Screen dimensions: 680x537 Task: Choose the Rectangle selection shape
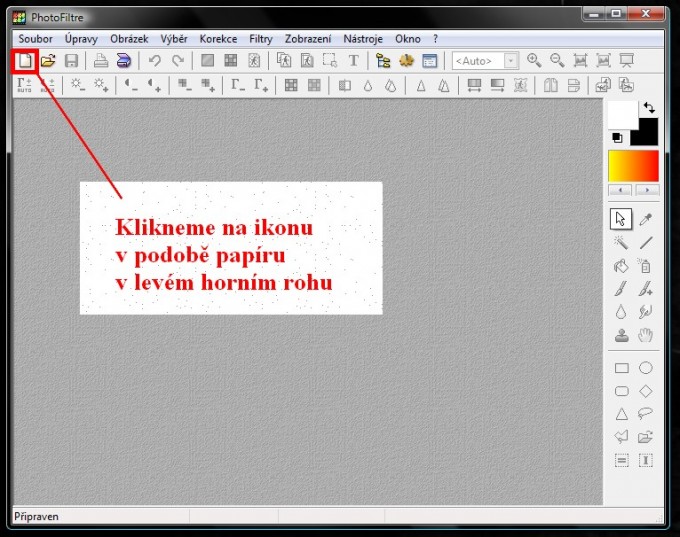(621, 368)
